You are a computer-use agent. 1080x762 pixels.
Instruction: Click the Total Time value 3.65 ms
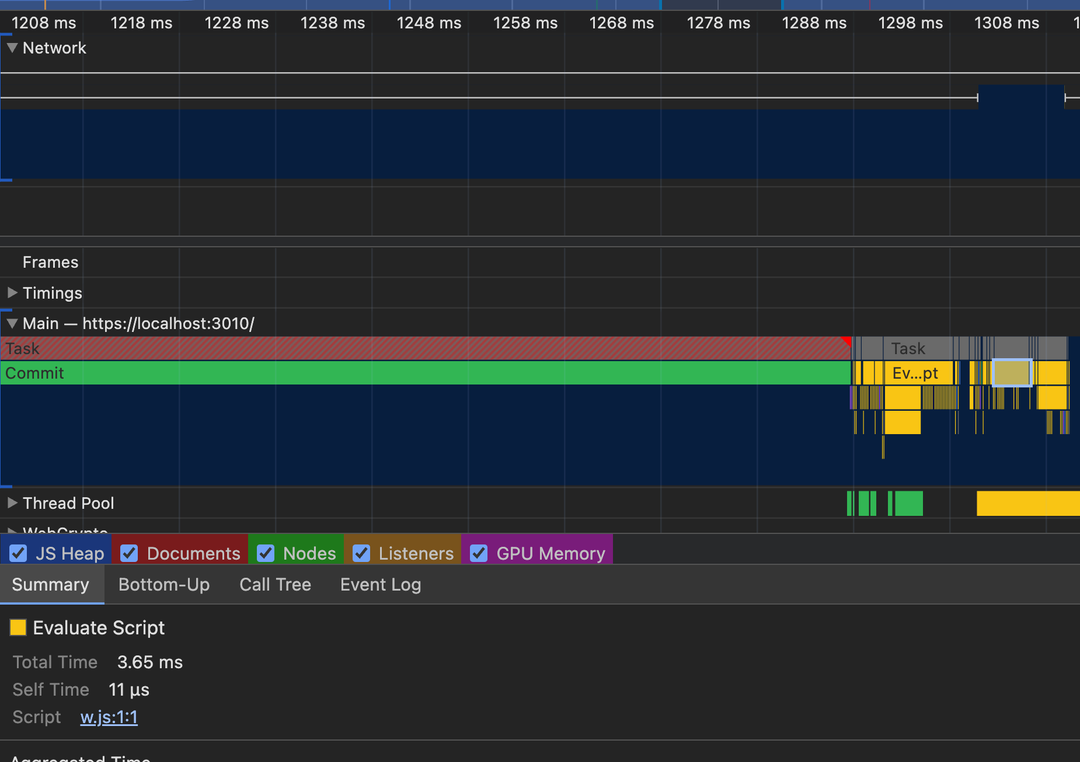(x=149, y=662)
